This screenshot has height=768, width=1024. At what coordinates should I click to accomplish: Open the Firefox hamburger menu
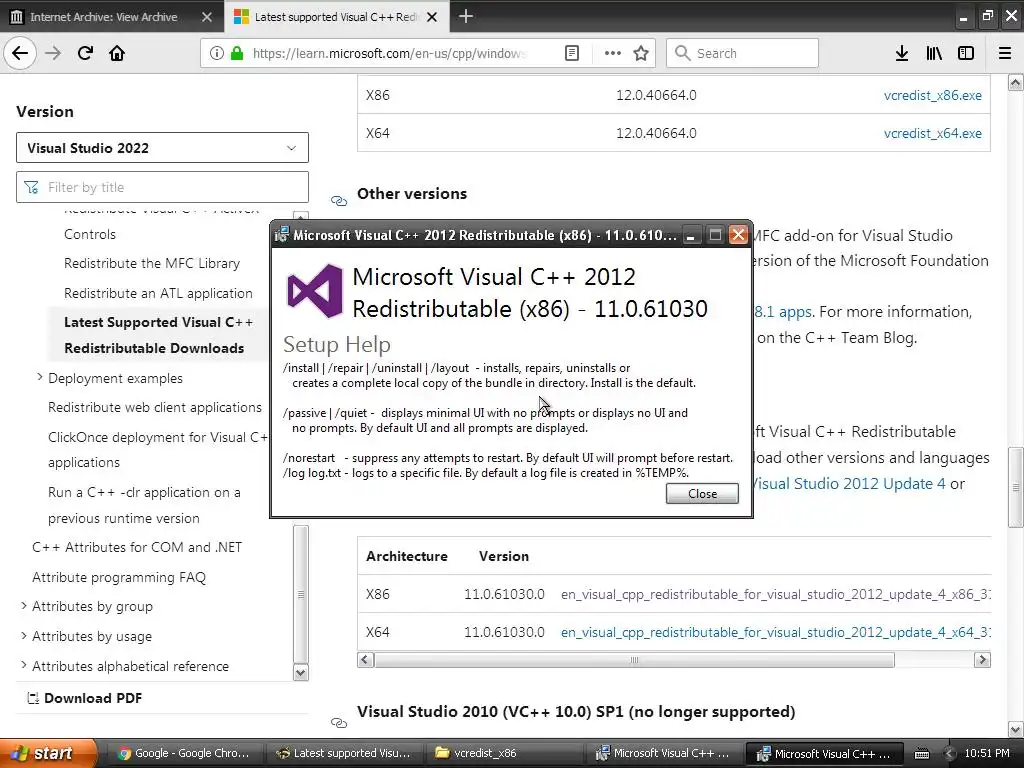pyautogui.click(x=1005, y=53)
